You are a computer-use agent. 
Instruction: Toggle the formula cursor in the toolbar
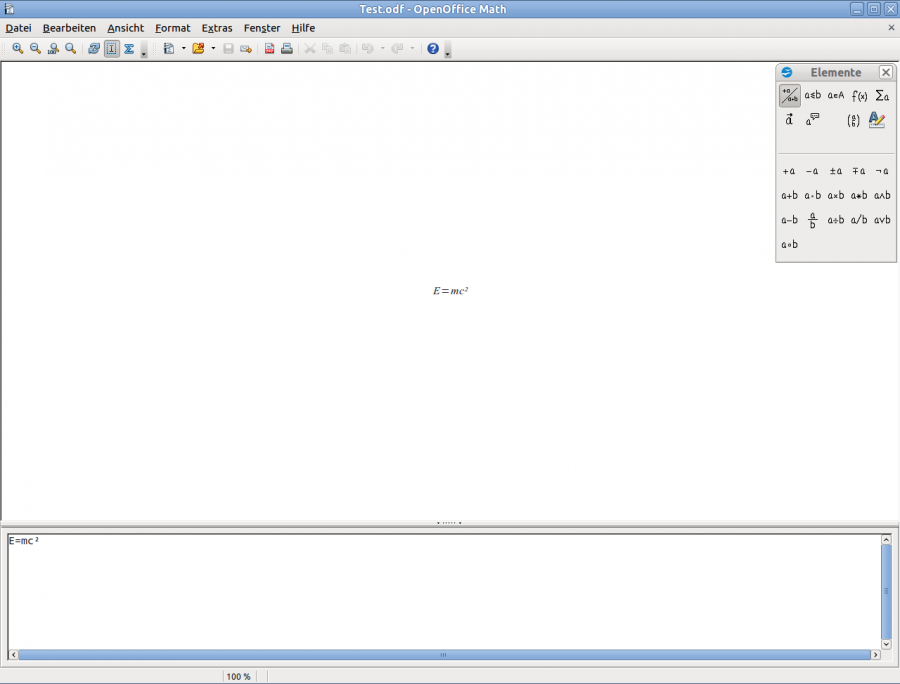pos(110,48)
